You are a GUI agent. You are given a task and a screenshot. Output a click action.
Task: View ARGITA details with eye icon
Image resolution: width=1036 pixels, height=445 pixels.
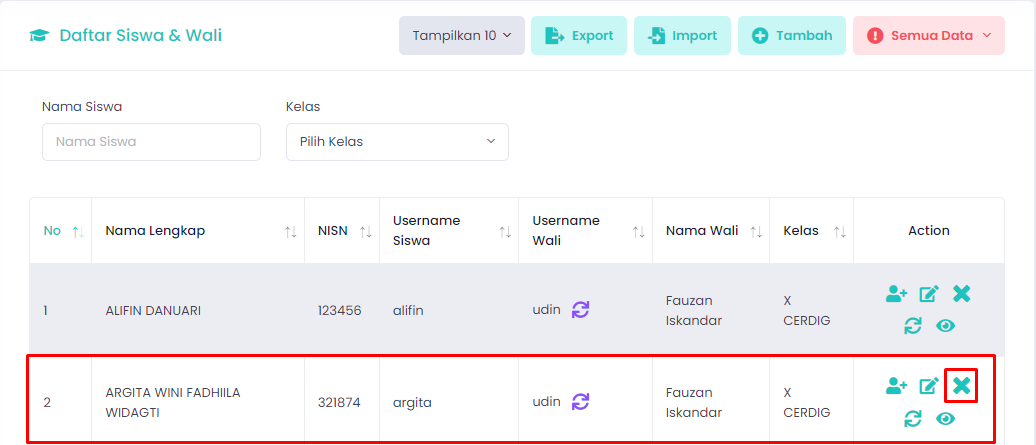tap(945, 418)
